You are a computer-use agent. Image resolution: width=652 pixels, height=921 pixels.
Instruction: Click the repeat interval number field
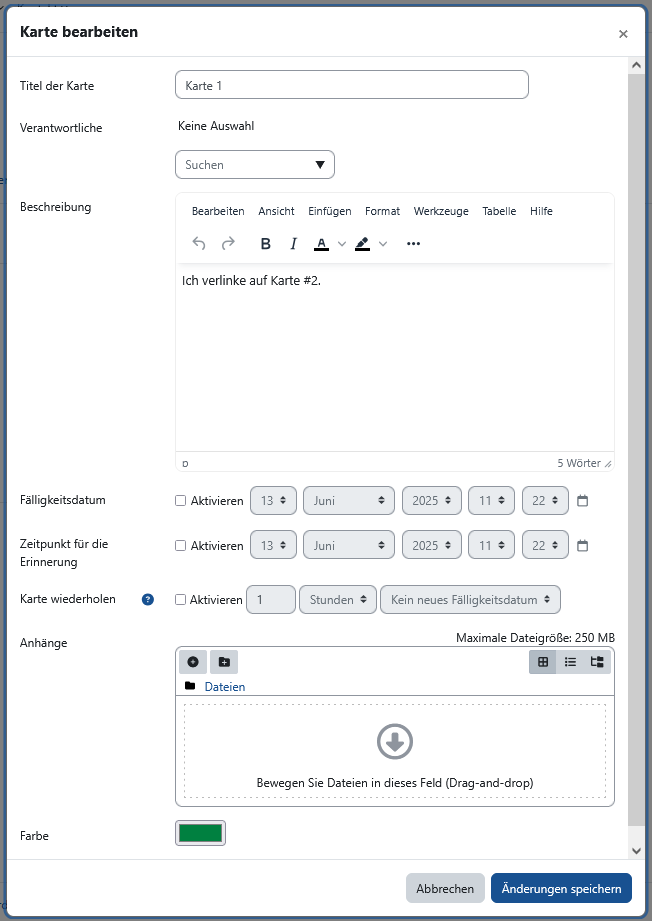pos(271,600)
